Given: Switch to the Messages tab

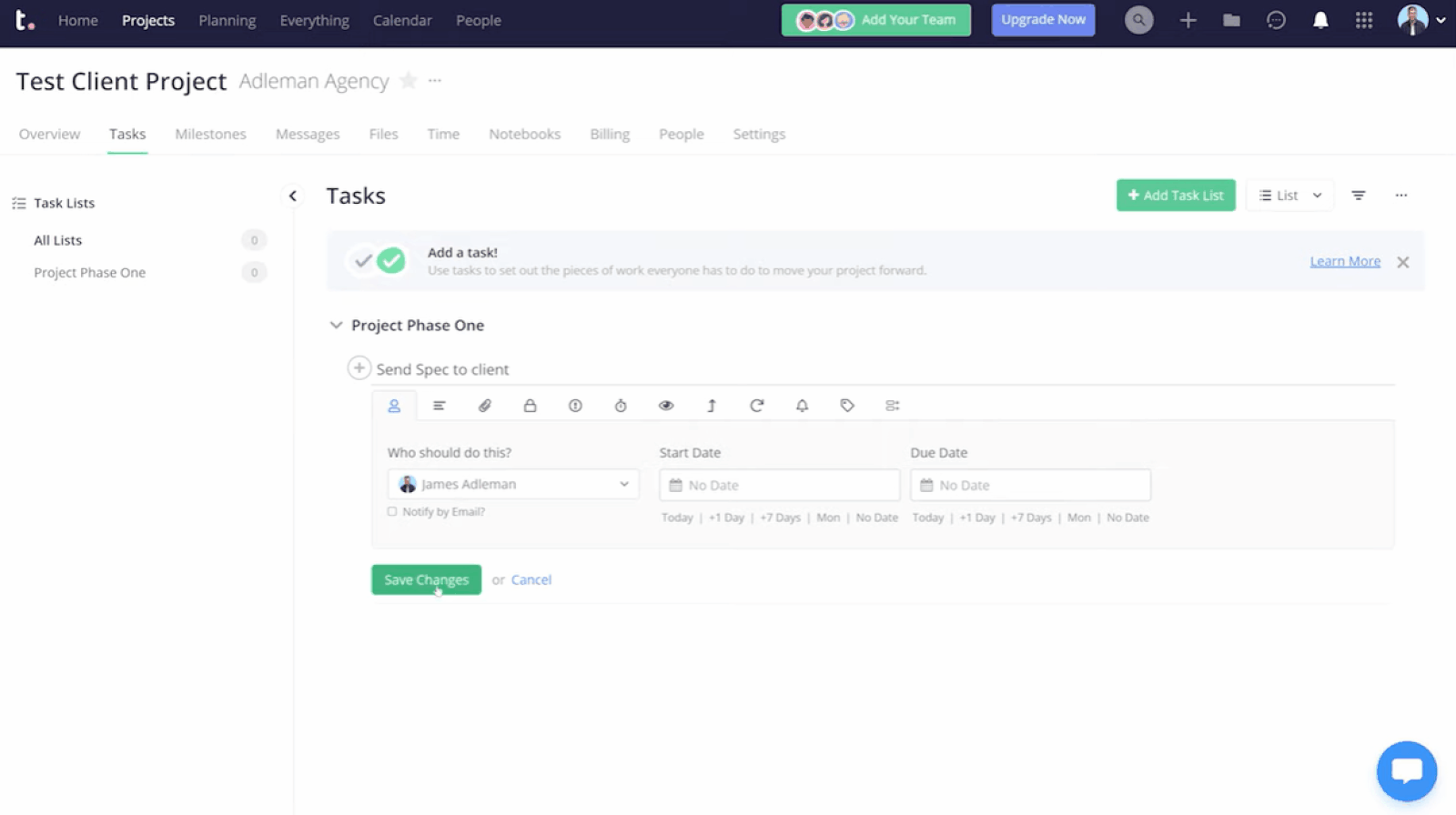Looking at the screenshot, I should pos(308,134).
